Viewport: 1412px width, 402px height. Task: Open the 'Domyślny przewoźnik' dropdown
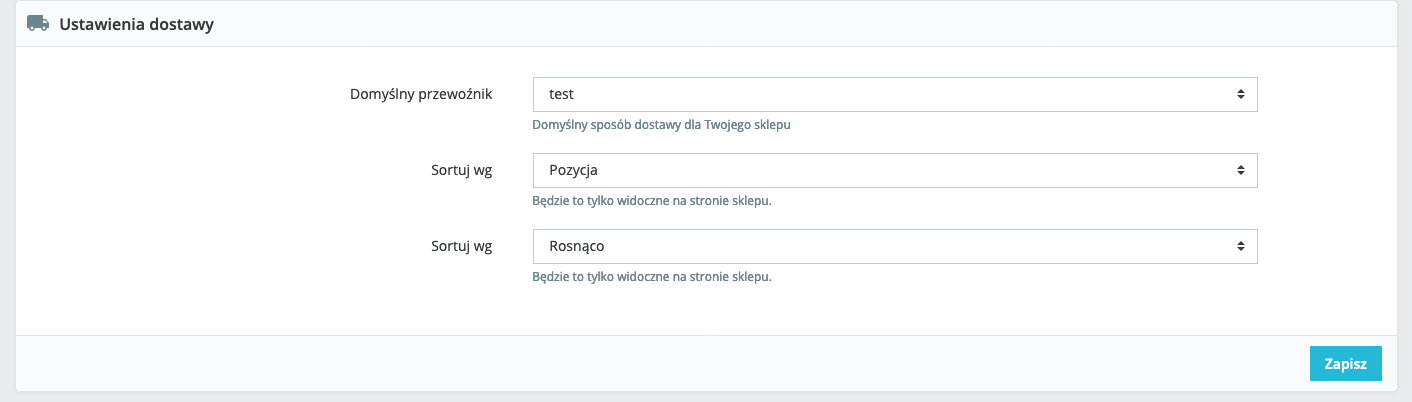click(894, 94)
